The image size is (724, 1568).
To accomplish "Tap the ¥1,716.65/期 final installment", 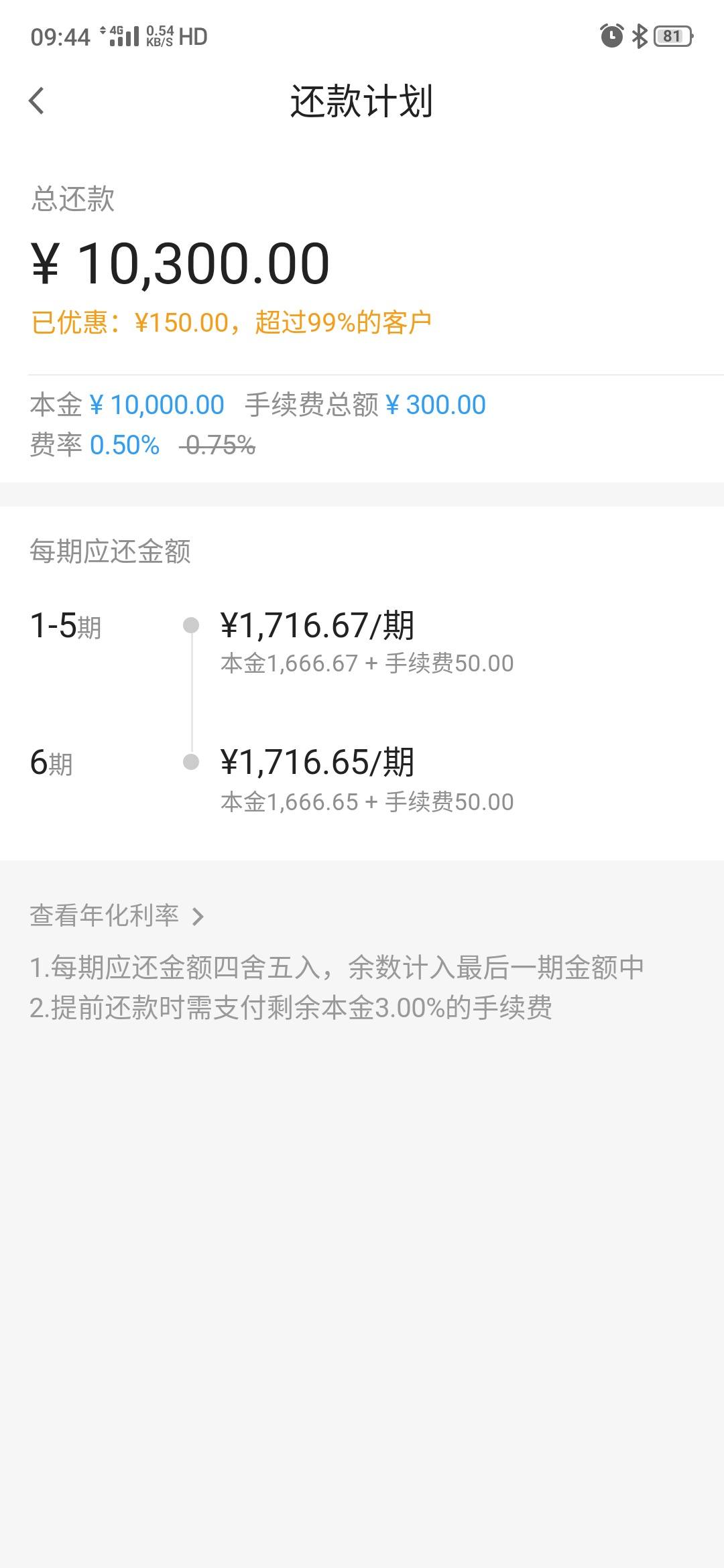I will click(x=317, y=763).
